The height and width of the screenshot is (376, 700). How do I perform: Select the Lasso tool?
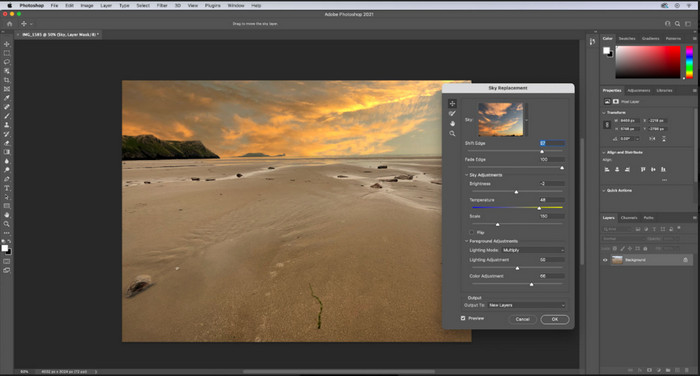click(7, 62)
